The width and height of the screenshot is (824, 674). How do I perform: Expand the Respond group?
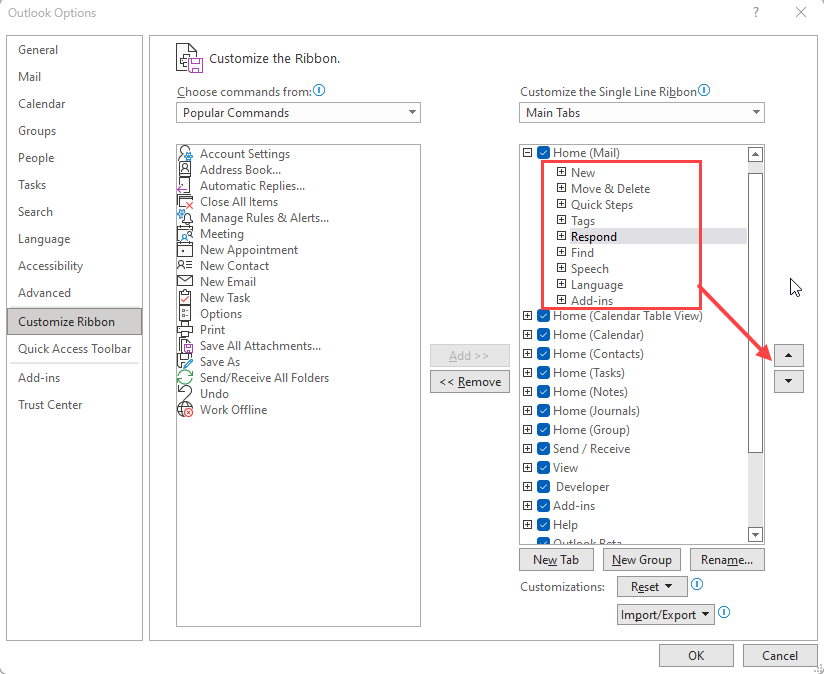pyautogui.click(x=561, y=236)
